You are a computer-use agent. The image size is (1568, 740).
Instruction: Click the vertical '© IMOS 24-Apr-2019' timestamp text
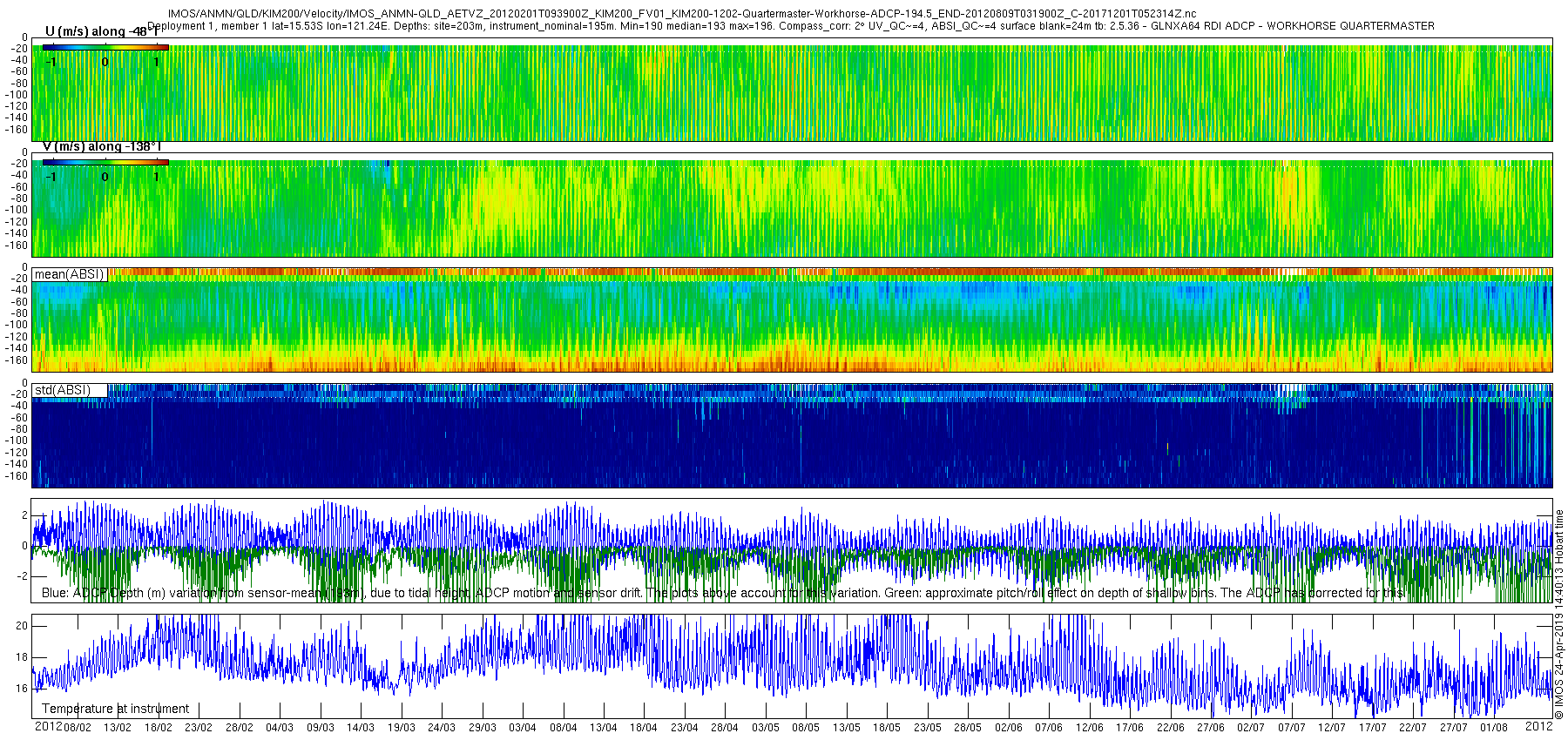click(1559, 614)
